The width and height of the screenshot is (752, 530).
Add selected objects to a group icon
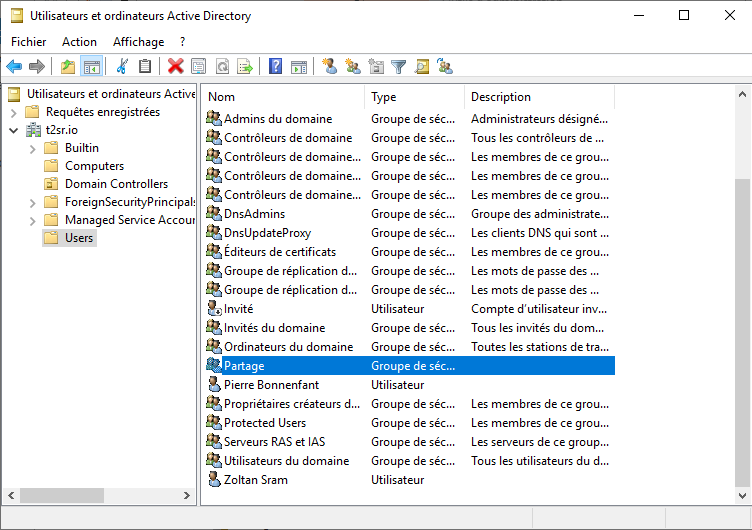[x=445, y=66]
